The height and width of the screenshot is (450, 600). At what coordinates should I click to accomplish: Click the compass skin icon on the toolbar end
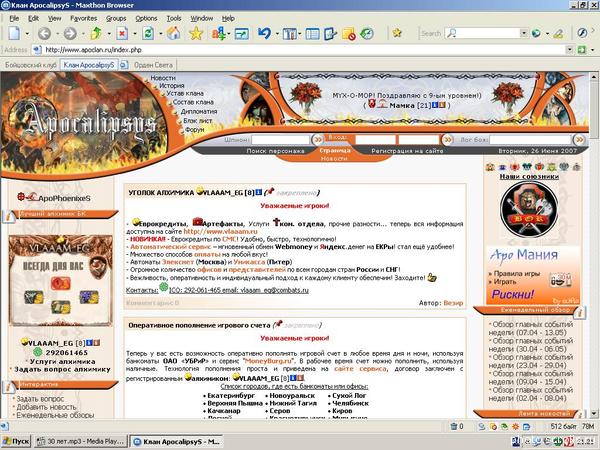click(x=582, y=33)
